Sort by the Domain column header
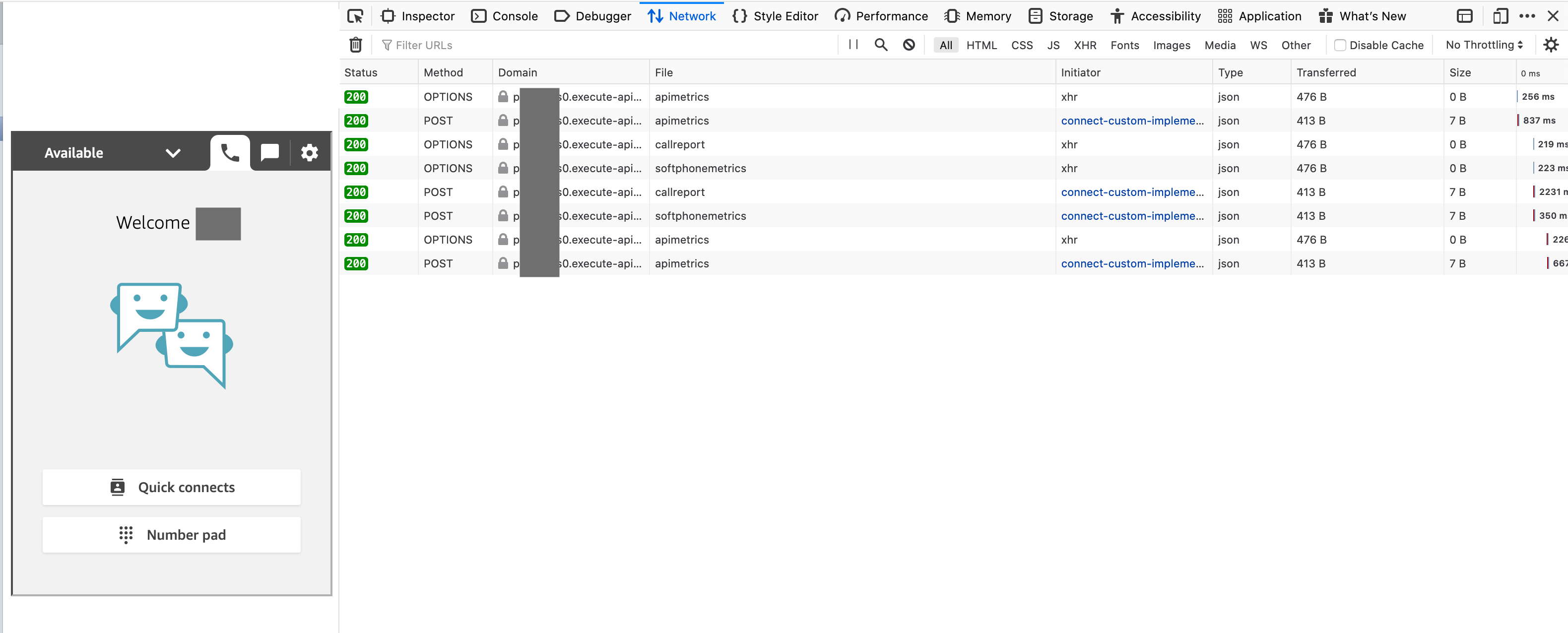The height and width of the screenshot is (633, 1568). [x=571, y=72]
